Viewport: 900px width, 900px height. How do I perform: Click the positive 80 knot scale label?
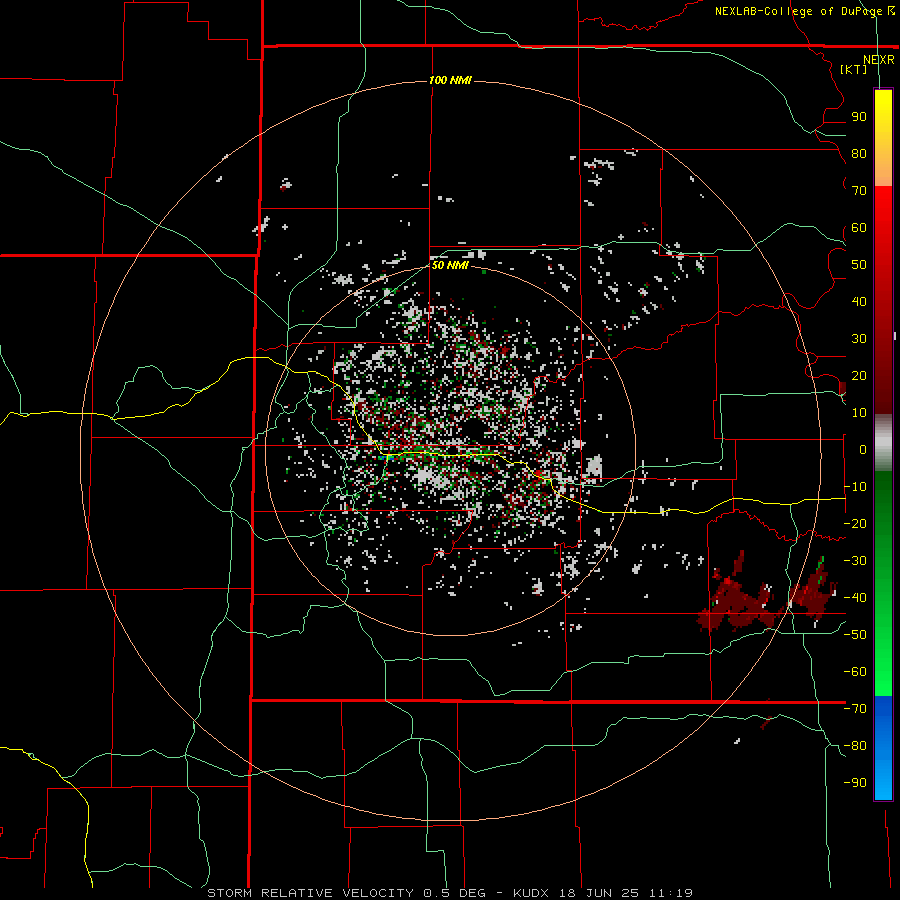[859, 153]
